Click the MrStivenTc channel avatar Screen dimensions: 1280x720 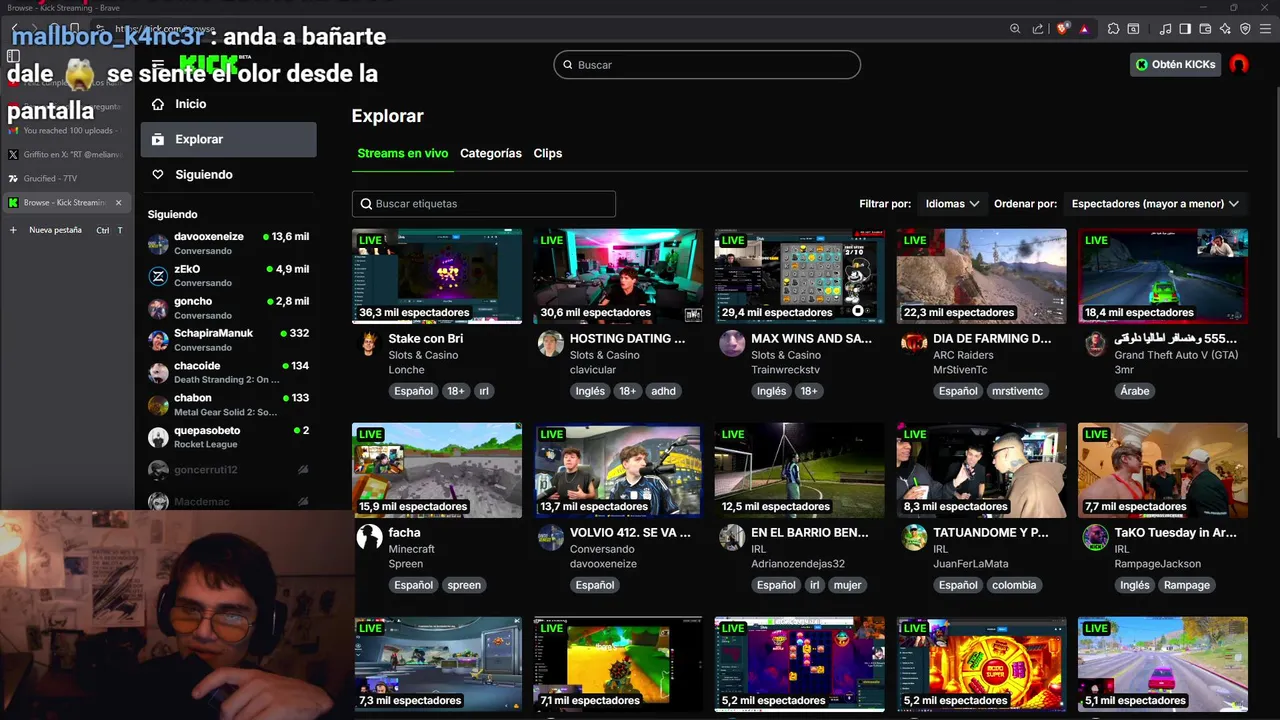click(x=914, y=344)
